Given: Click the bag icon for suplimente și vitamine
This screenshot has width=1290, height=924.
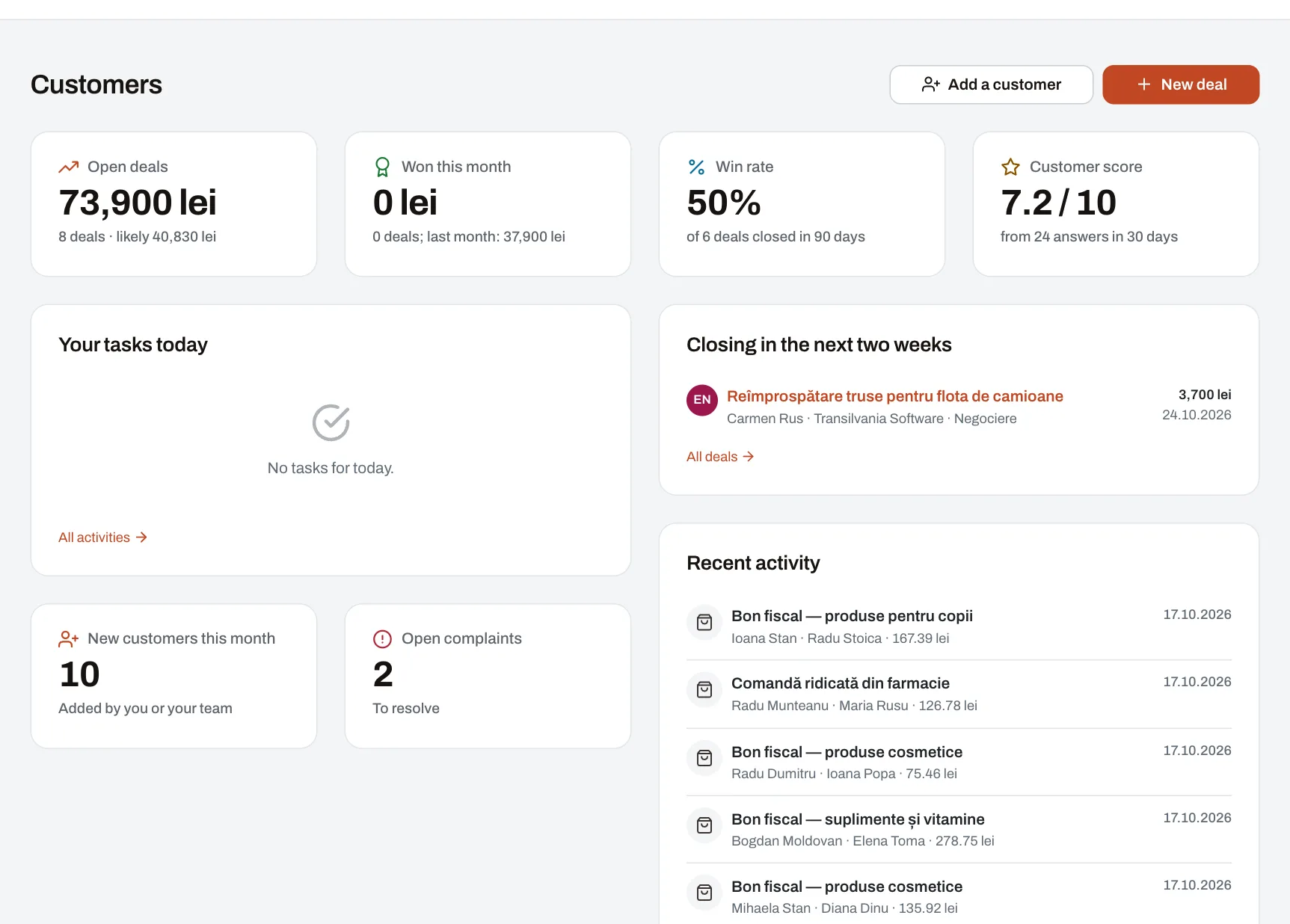Looking at the screenshot, I should 704,825.
